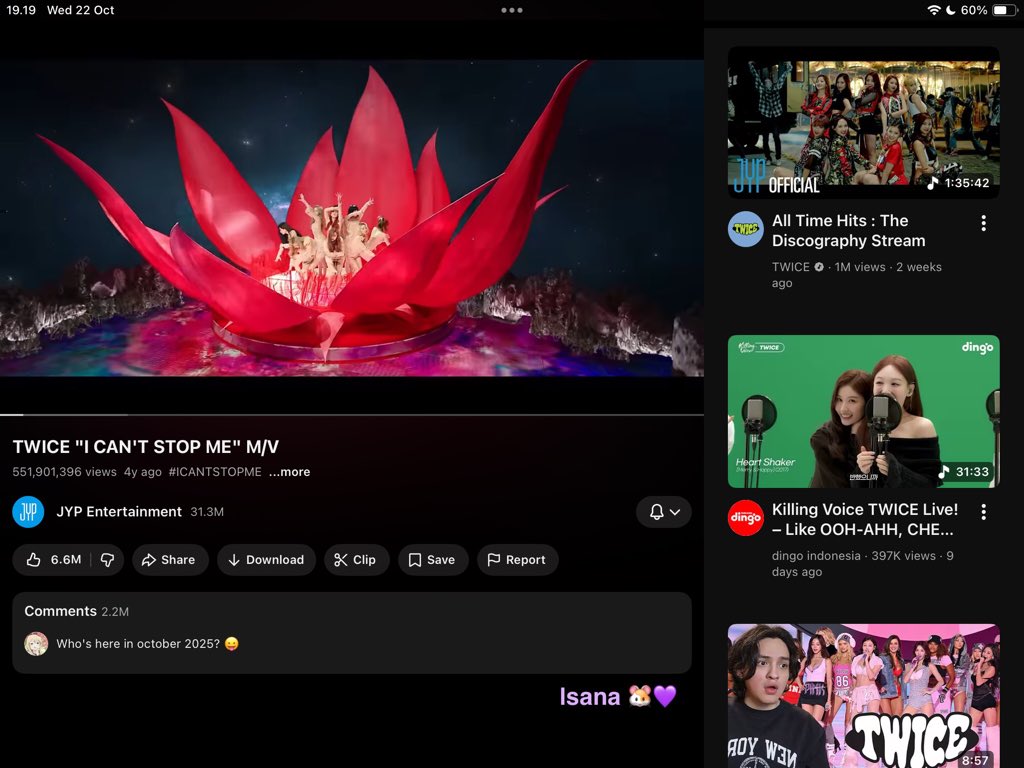Tap the '31.3M' subscriber count
Image resolution: width=1024 pixels, height=768 pixels.
tap(207, 512)
